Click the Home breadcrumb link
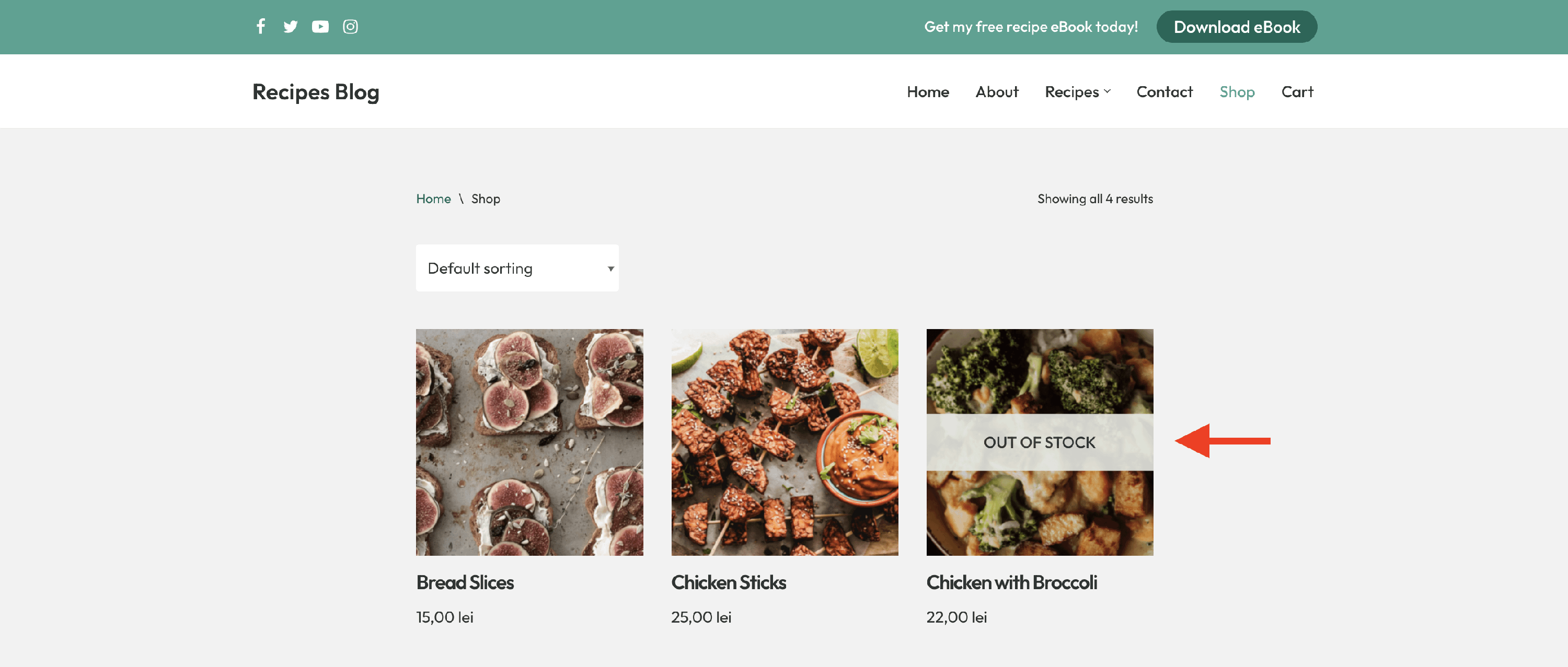This screenshot has height=667, width=1568. pos(433,199)
